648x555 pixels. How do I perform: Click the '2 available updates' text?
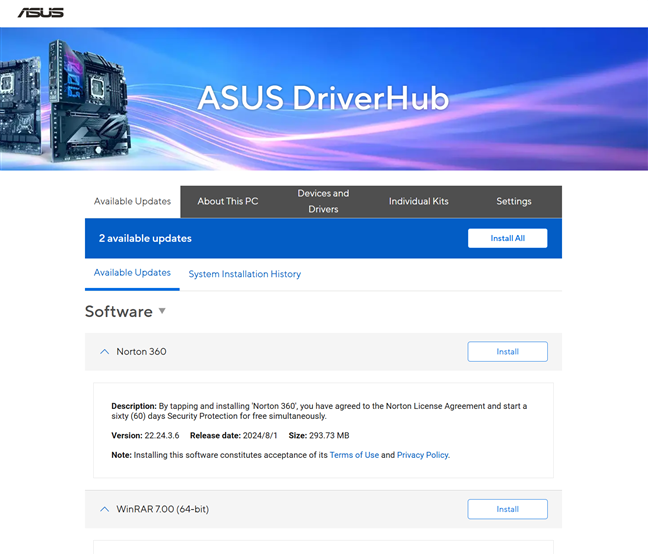click(x=145, y=238)
